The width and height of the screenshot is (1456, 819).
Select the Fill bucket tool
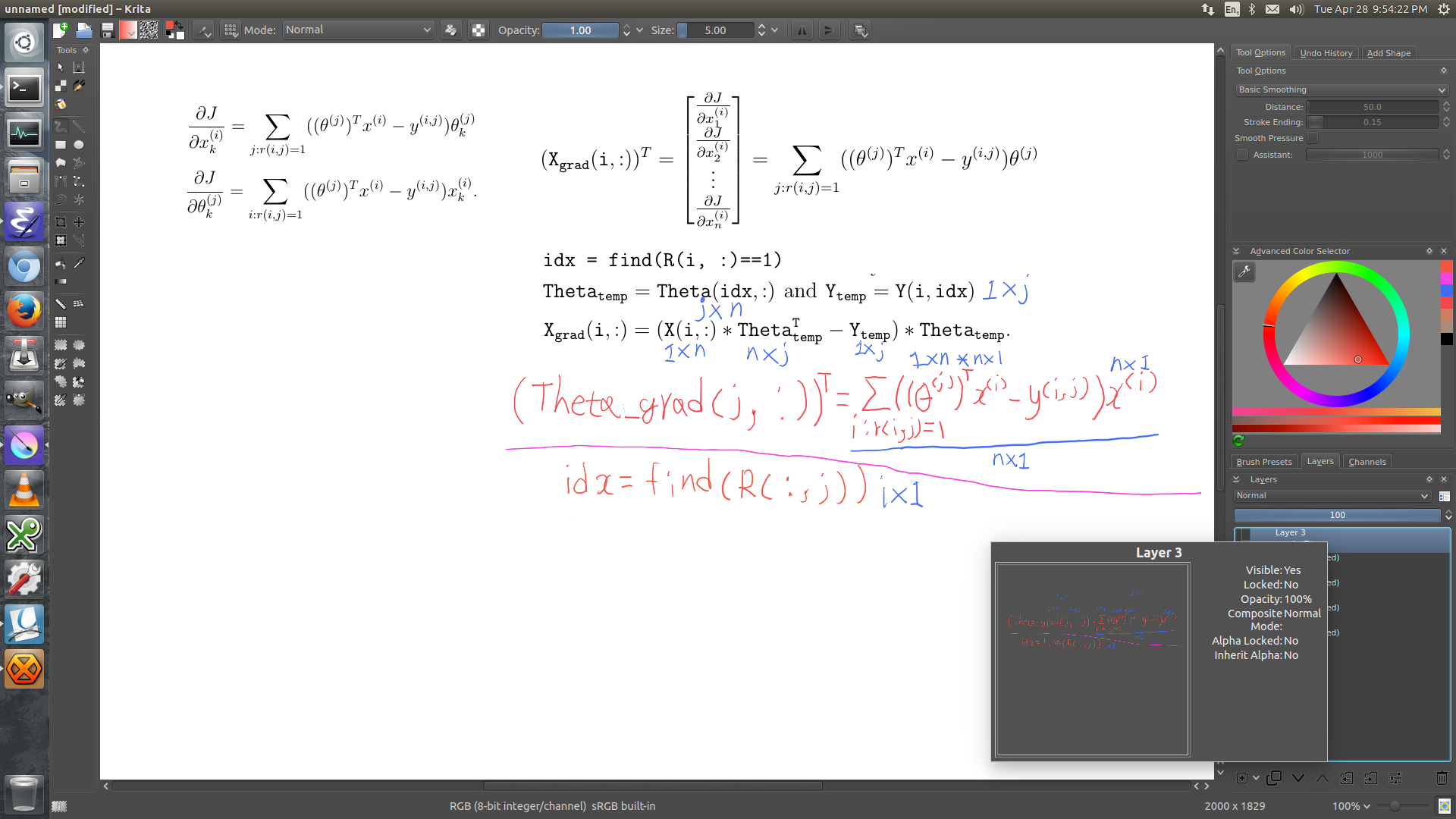[61, 264]
